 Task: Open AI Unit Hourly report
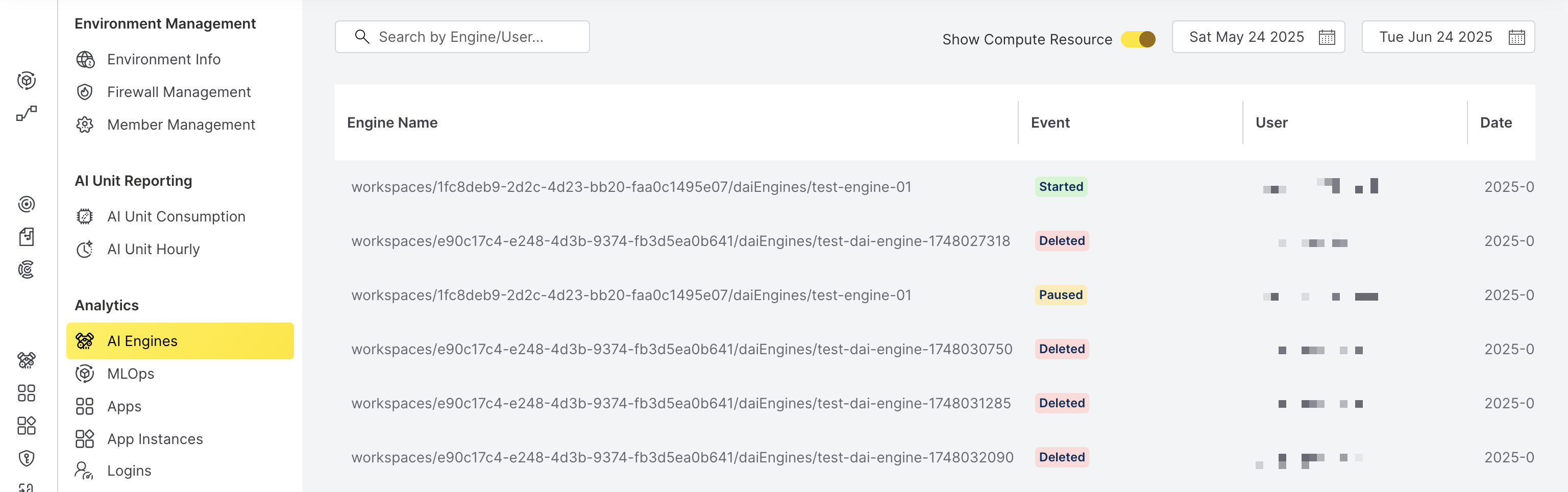153,249
